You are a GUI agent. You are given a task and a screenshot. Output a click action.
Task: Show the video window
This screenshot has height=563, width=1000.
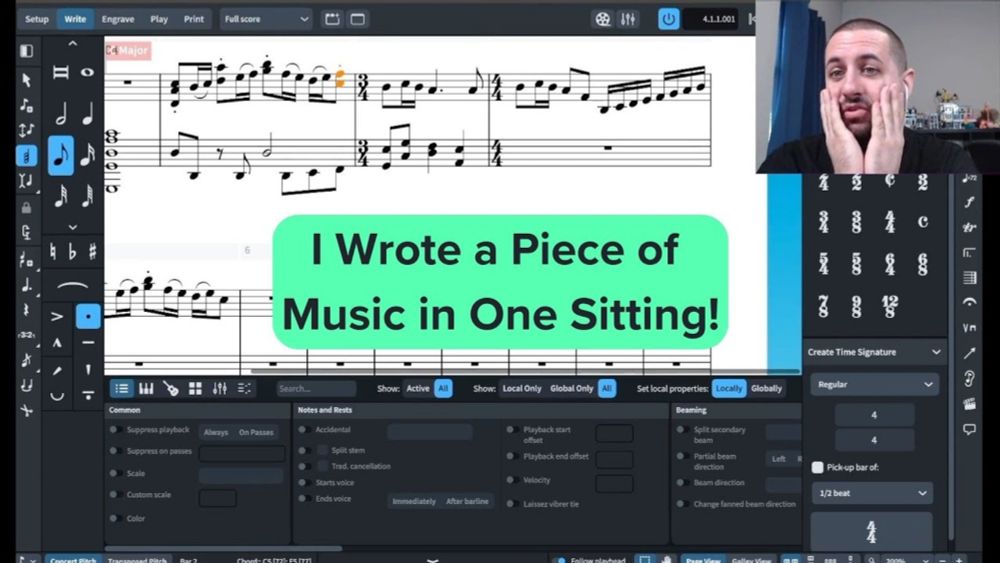[603, 19]
